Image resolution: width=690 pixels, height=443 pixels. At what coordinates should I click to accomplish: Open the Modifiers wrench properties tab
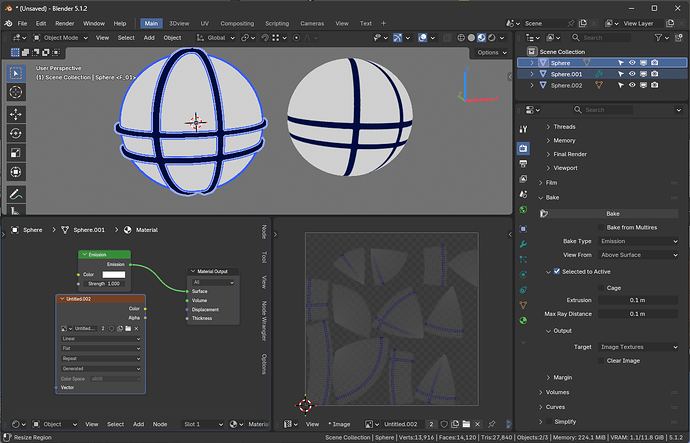coord(523,244)
